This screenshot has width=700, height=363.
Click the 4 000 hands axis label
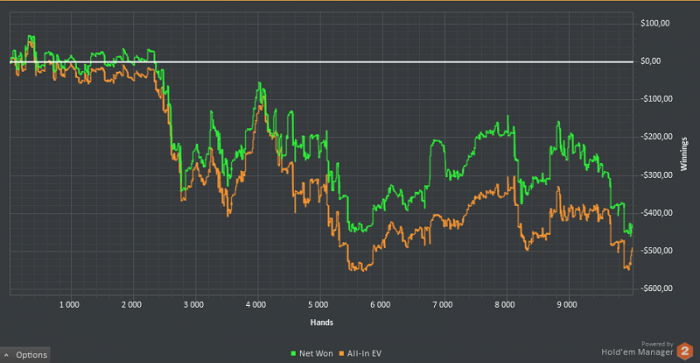click(x=255, y=305)
